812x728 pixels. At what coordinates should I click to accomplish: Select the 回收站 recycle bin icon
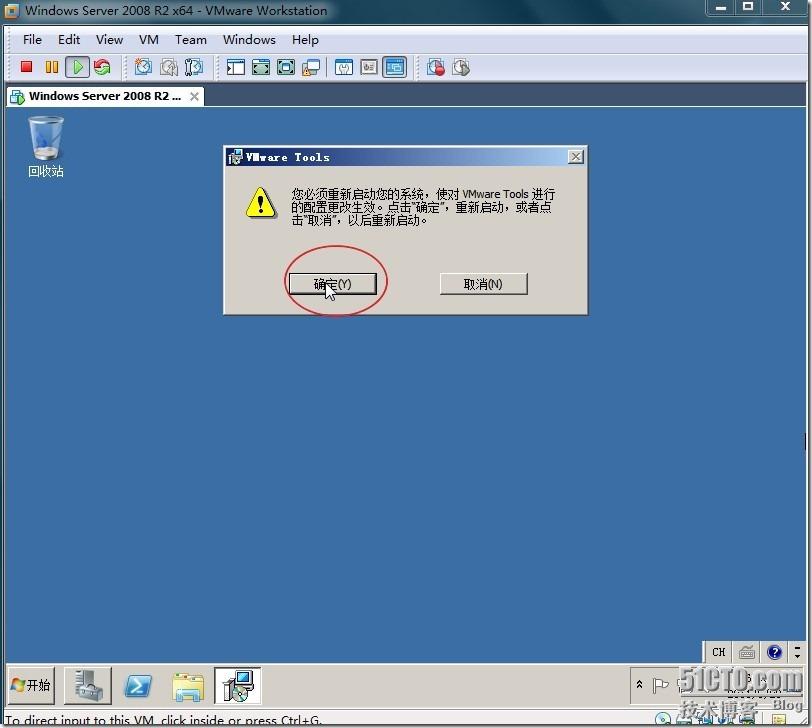coord(46,147)
